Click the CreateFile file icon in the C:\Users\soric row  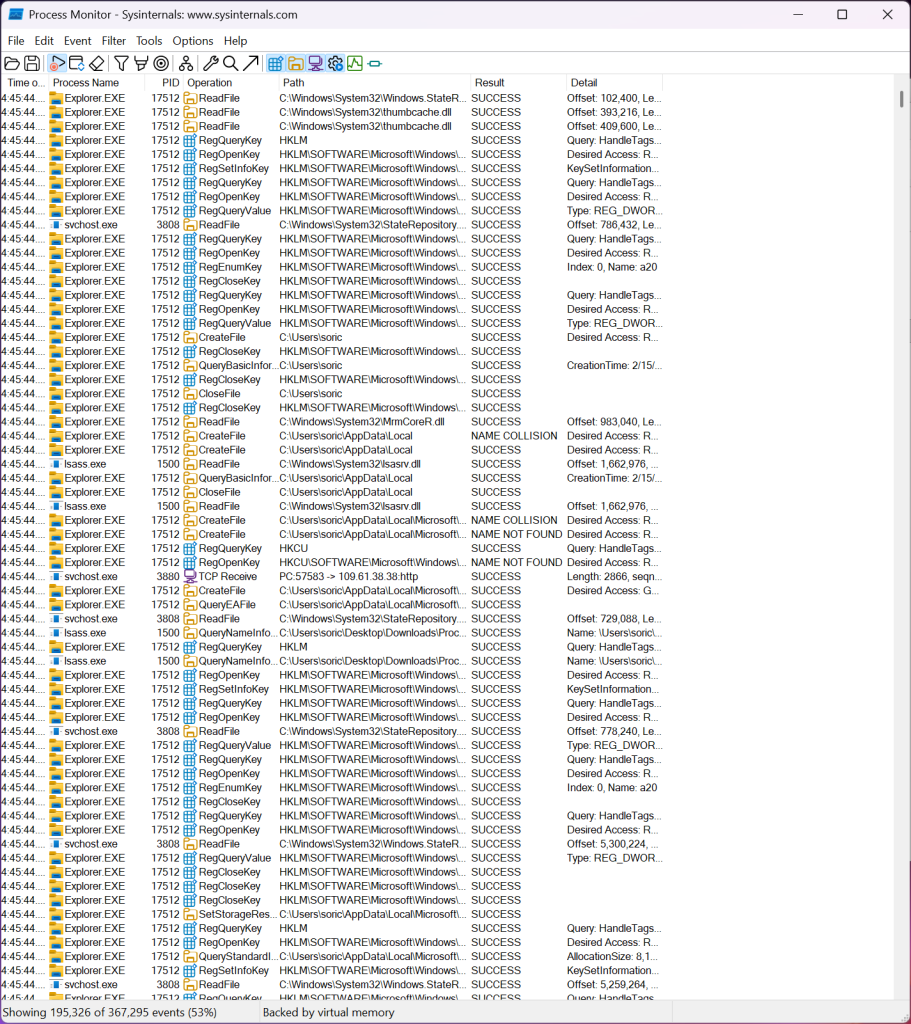(190, 338)
